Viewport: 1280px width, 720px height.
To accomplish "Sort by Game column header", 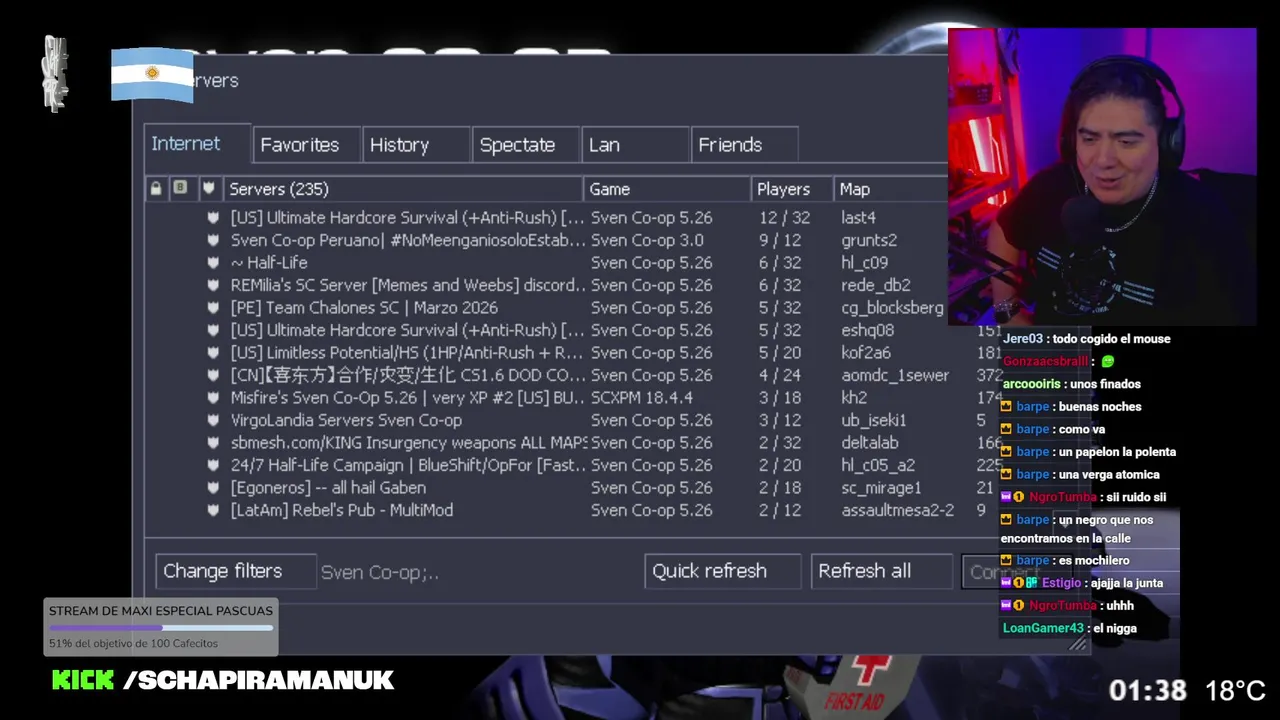I will pos(667,189).
